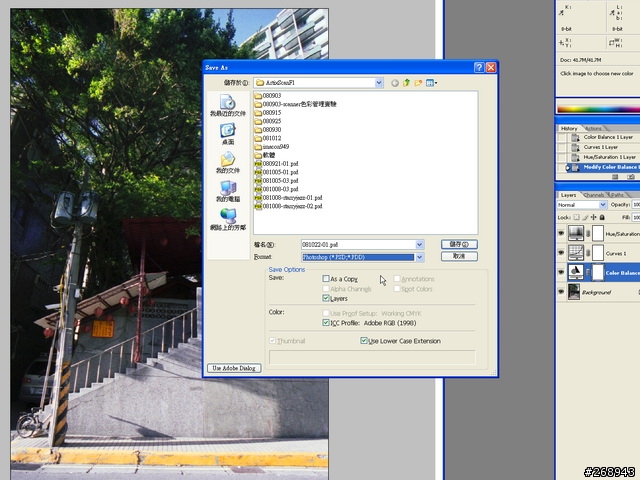Select the 080915 folder in file list

click(268, 113)
